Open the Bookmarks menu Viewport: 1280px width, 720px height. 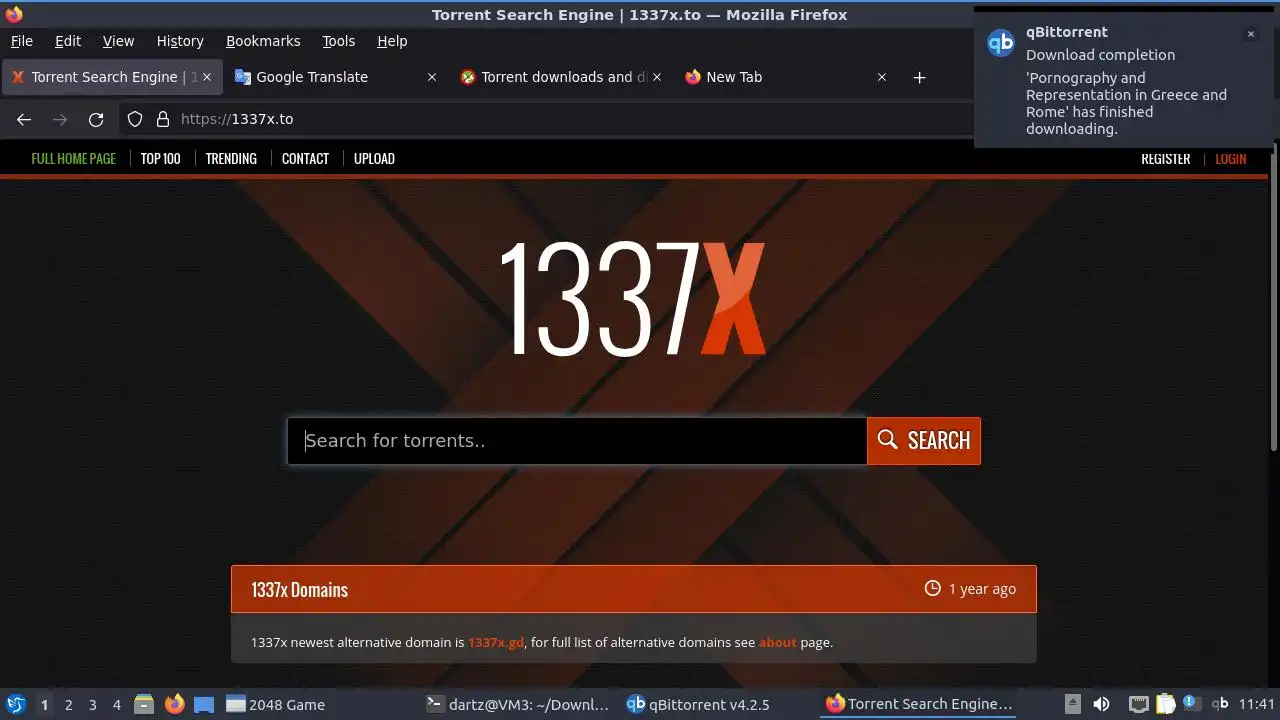coord(263,41)
